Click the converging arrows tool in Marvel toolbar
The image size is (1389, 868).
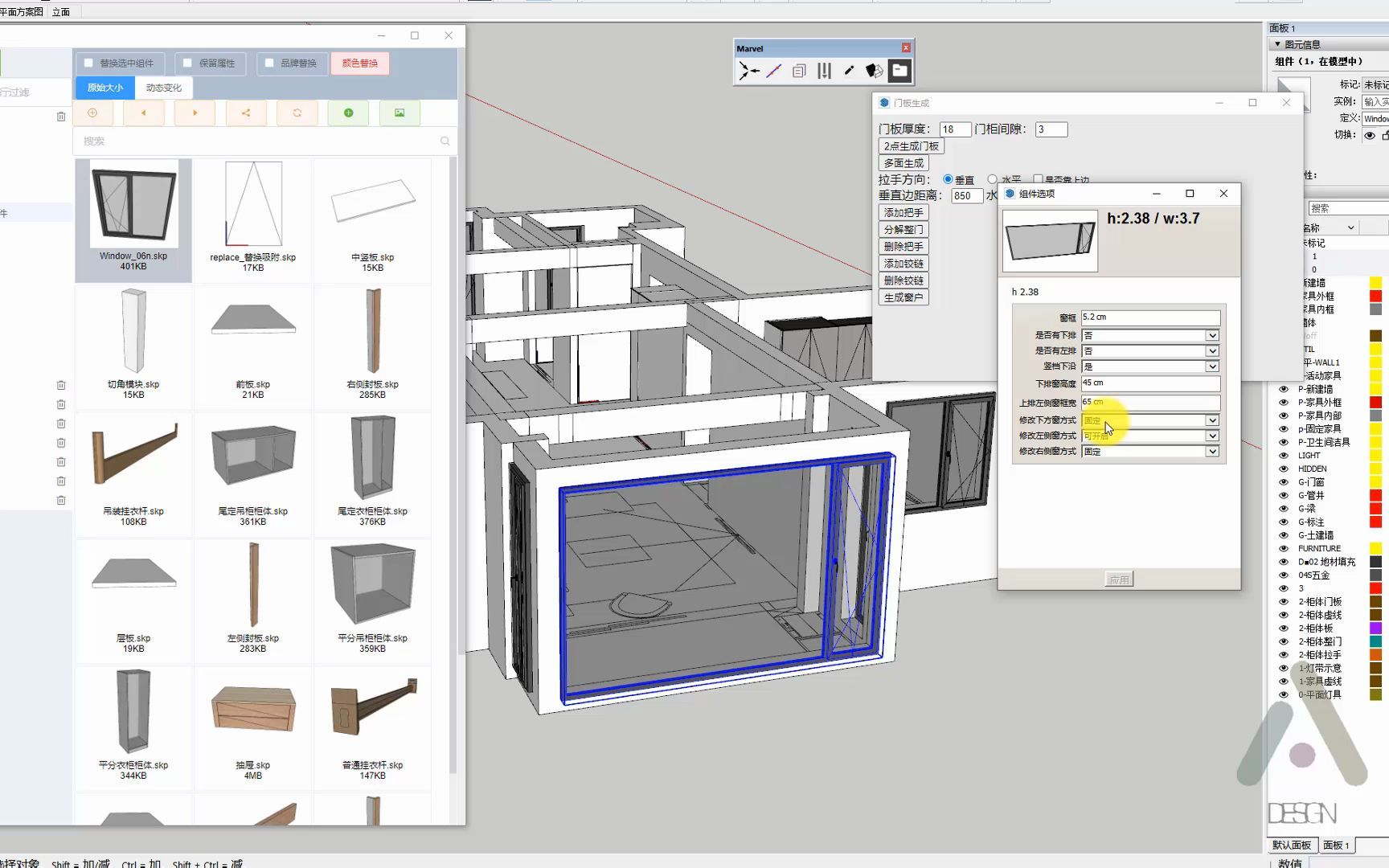pos(748,71)
